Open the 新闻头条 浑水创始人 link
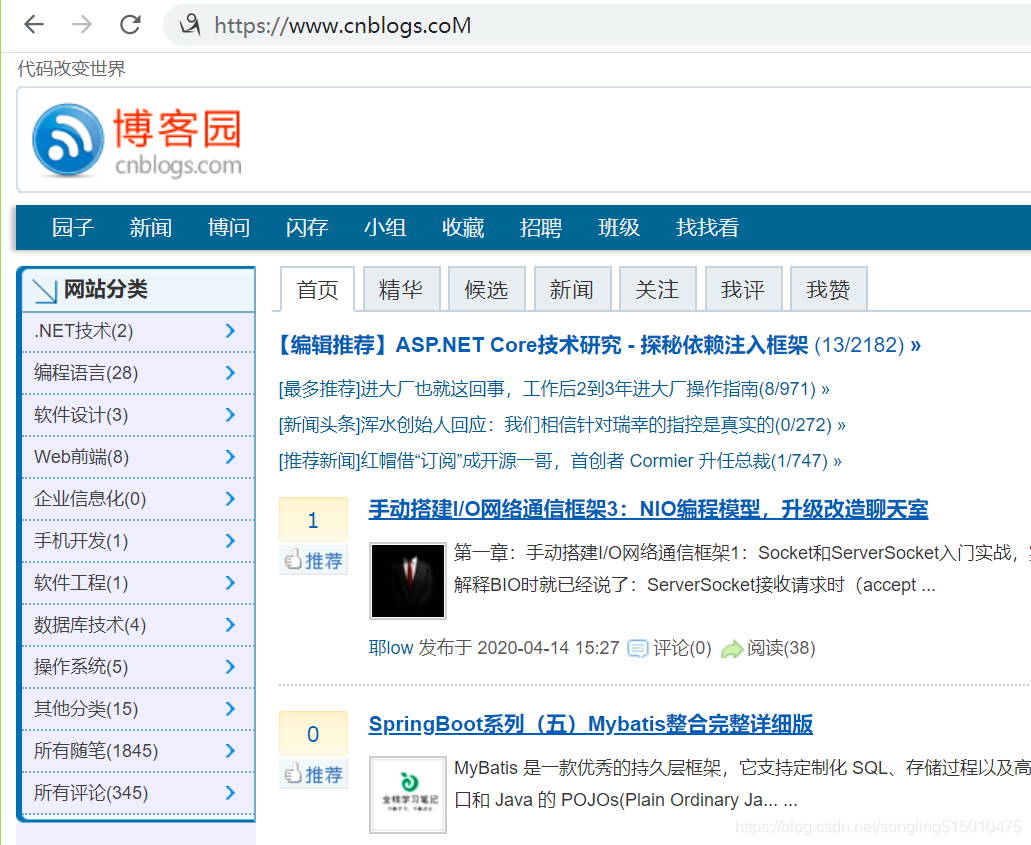The height and width of the screenshot is (845, 1031). (562, 425)
